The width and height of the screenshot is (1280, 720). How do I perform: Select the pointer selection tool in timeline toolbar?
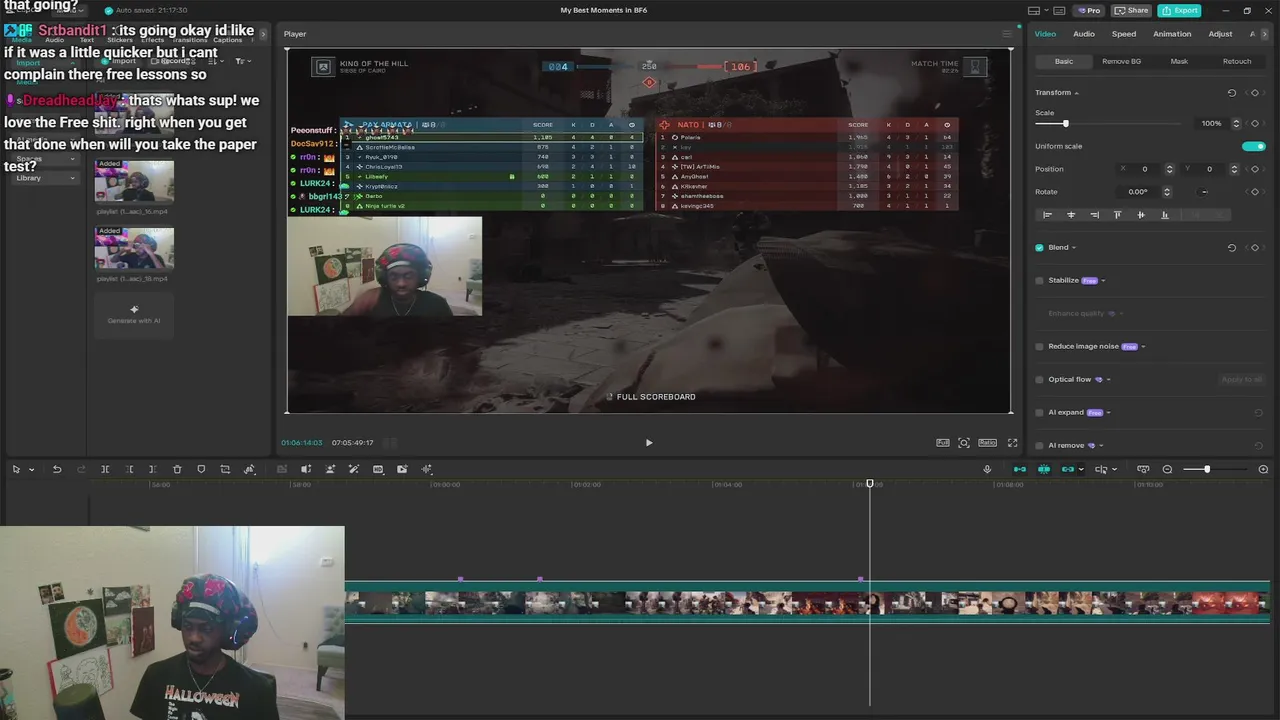coord(16,469)
